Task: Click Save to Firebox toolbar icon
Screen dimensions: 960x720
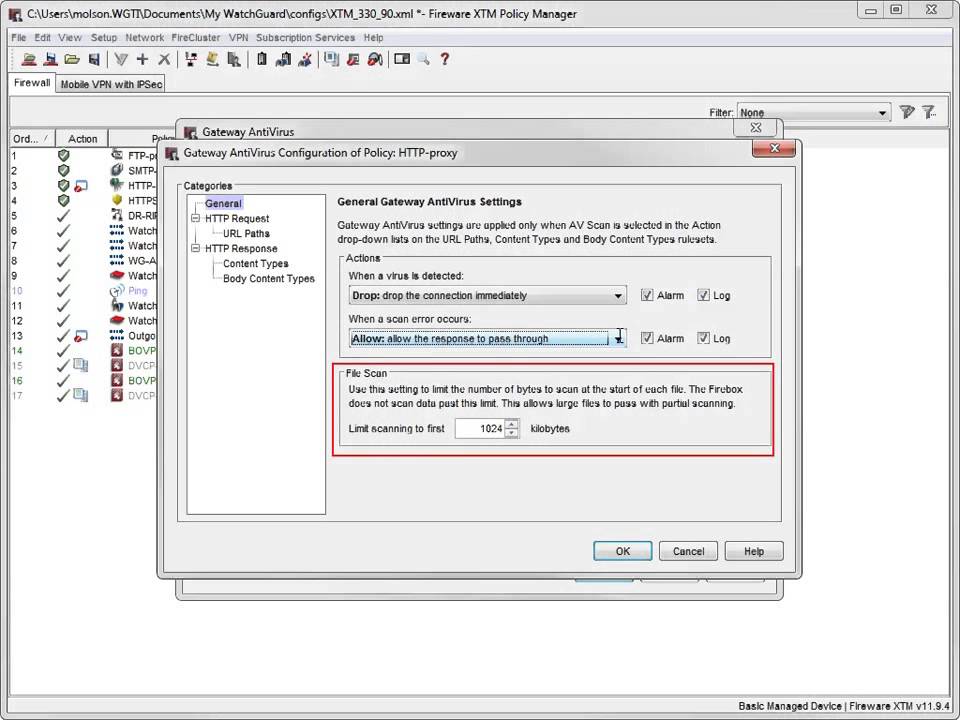Action: pos(51,59)
